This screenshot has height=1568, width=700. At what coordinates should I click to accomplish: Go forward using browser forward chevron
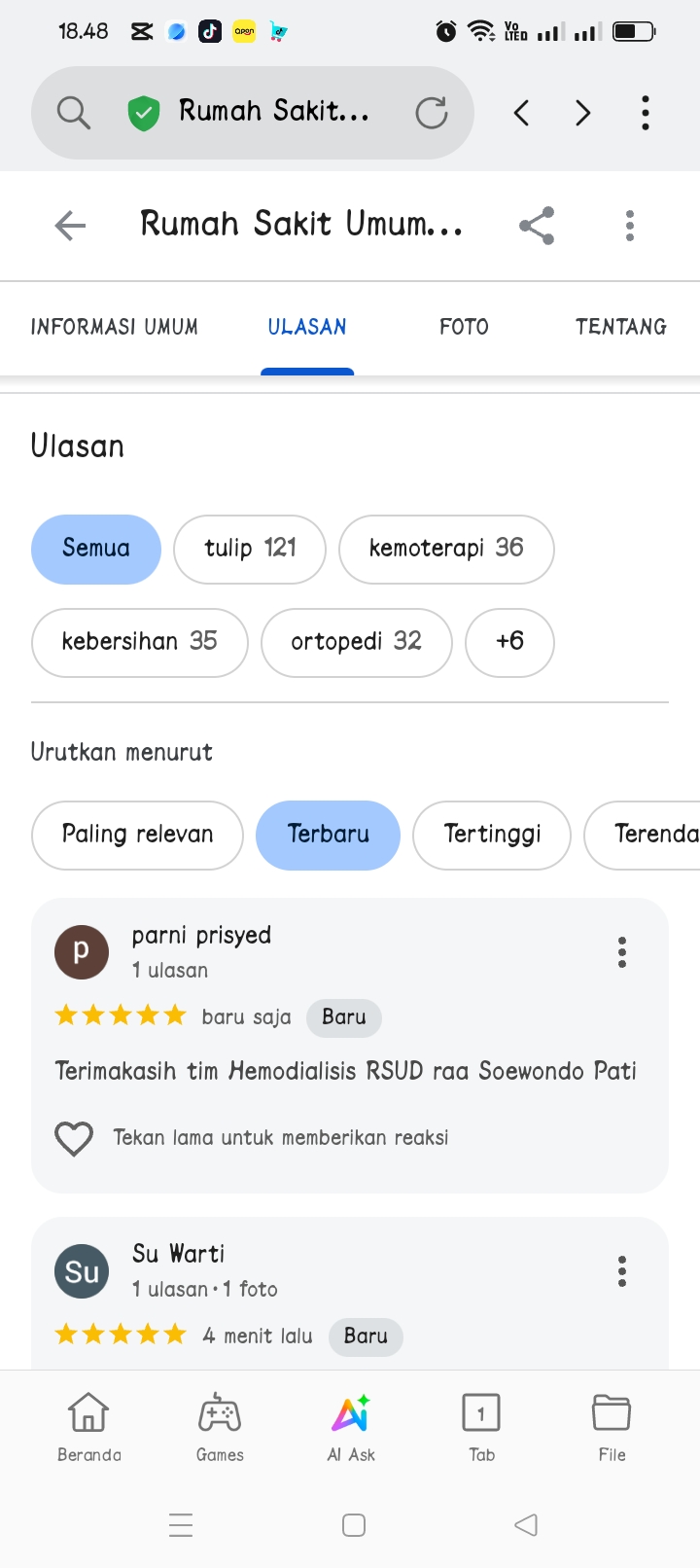tap(583, 113)
